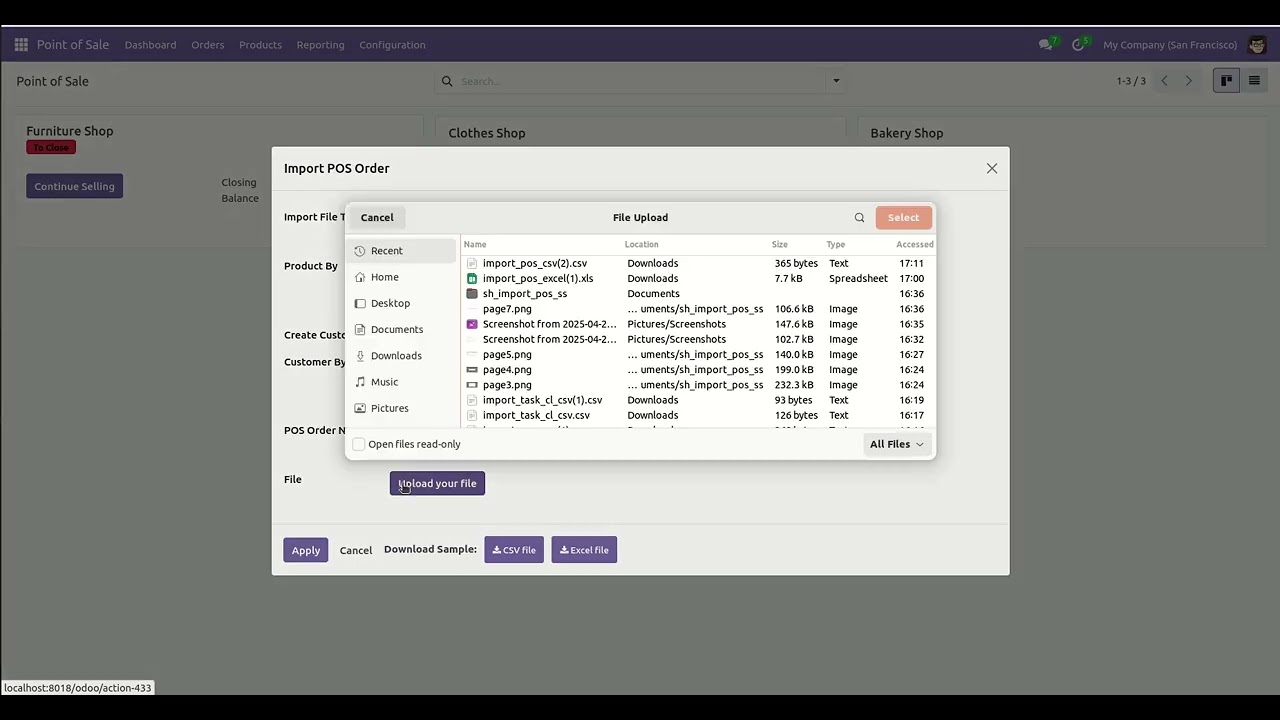Close the Import POS Order dialog

(x=992, y=168)
